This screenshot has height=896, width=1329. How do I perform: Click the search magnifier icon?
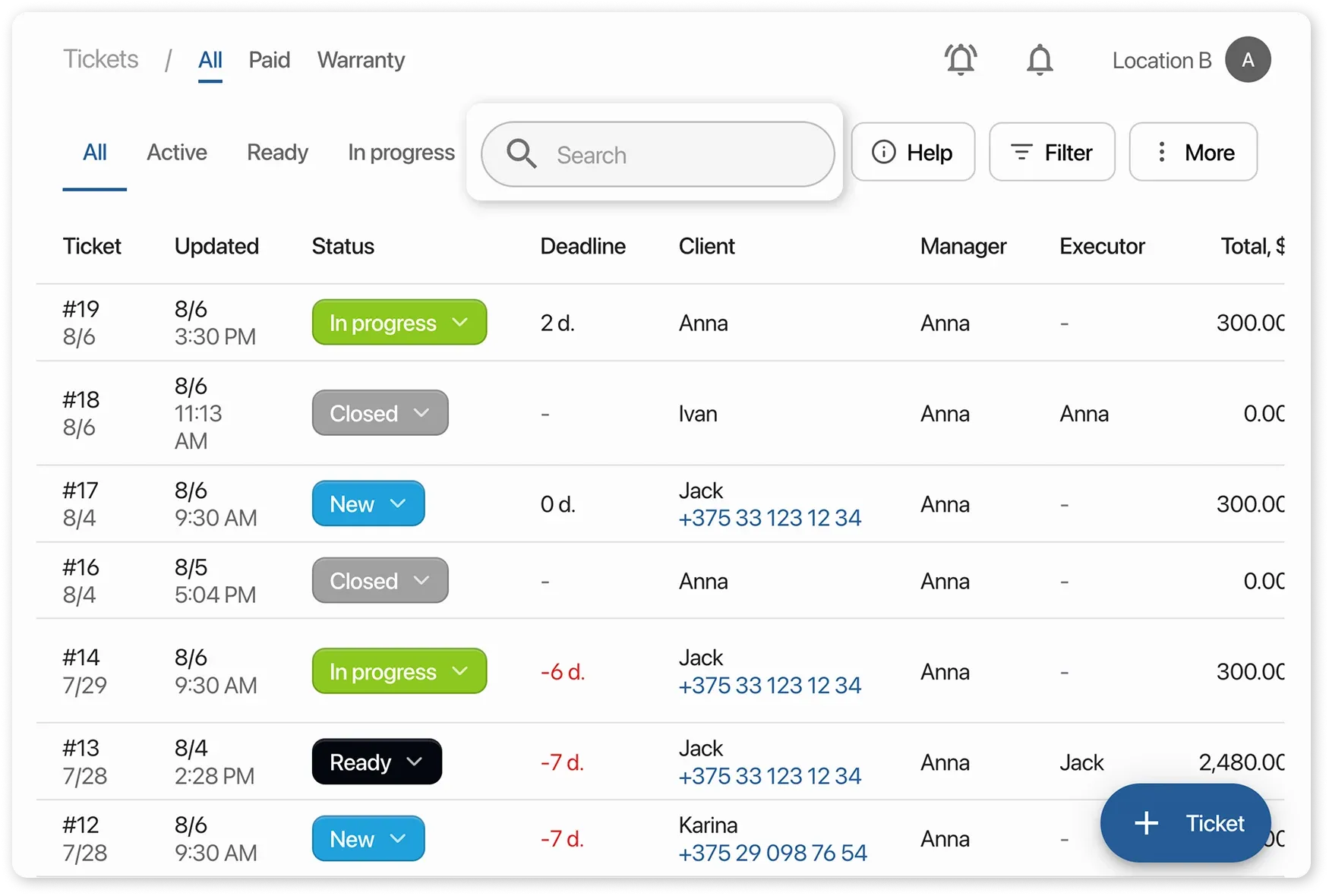pos(521,153)
